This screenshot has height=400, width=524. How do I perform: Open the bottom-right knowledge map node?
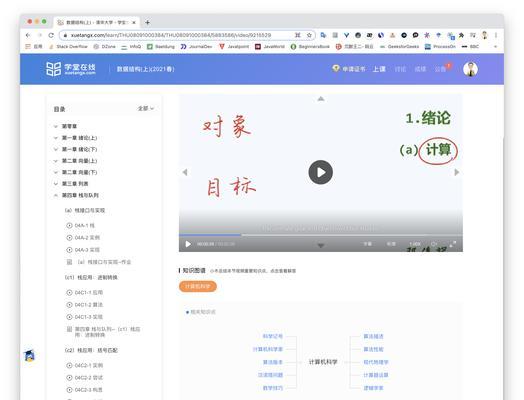point(373,388)
